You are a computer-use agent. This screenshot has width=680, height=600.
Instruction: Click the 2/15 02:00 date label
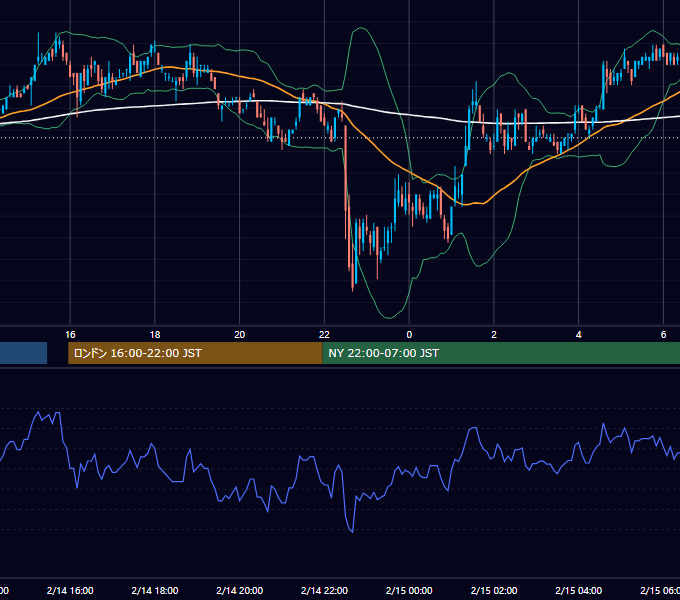(494, 590)
